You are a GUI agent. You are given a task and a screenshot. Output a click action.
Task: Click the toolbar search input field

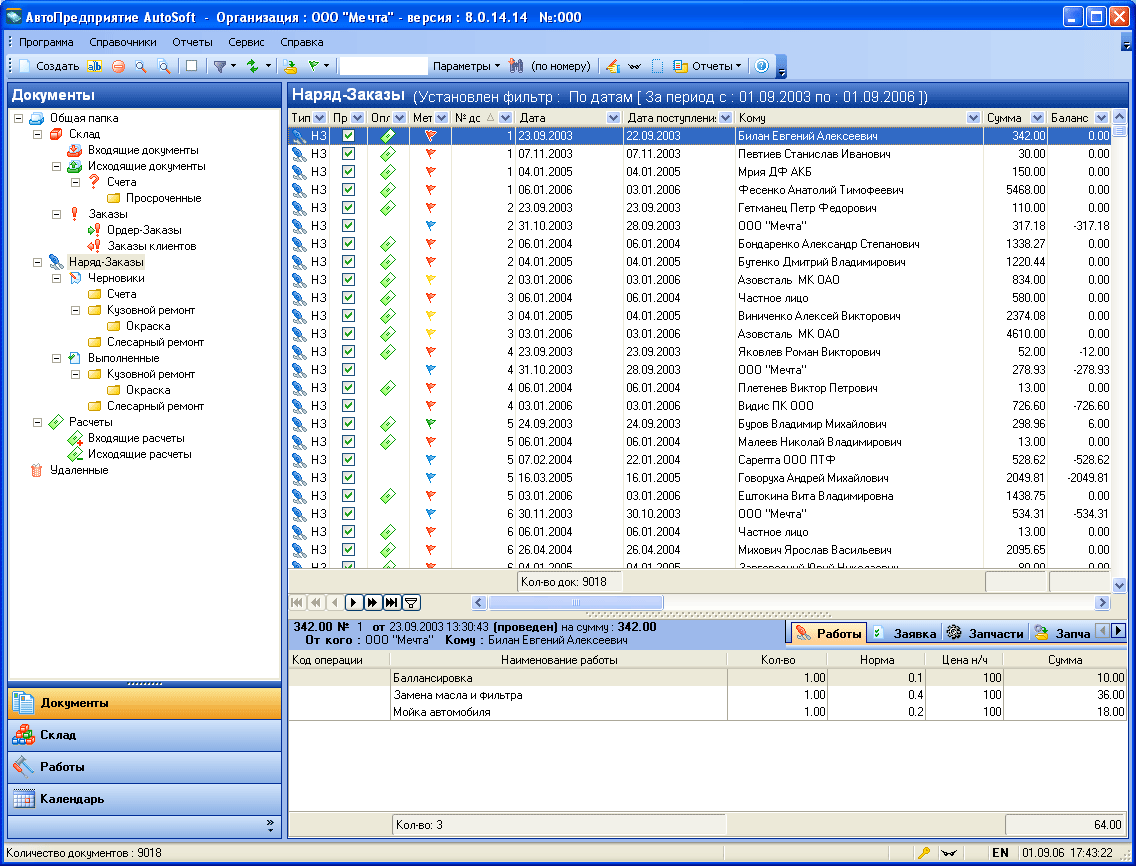[x=384, y=66]
